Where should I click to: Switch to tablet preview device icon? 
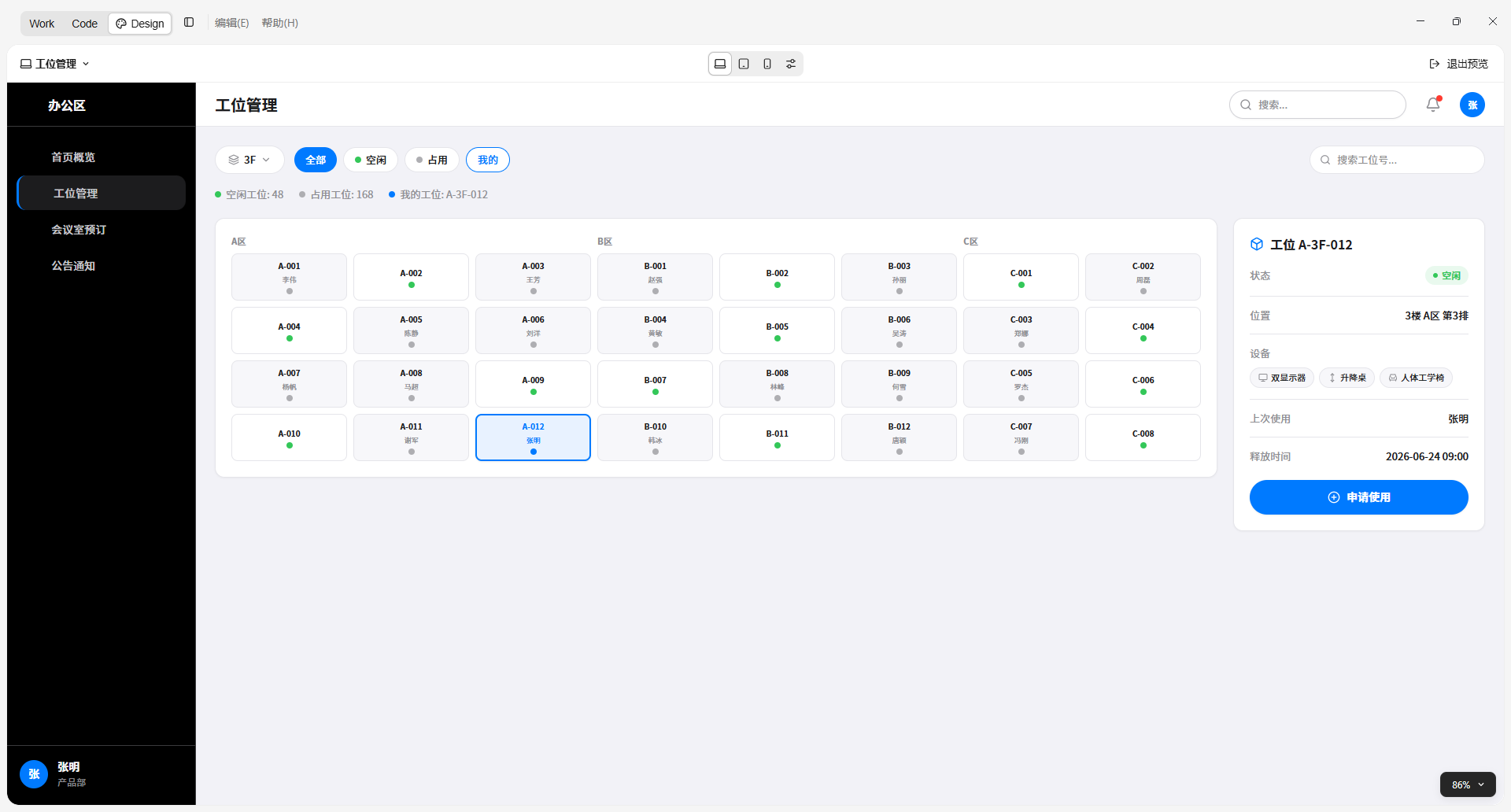[744, 64]
